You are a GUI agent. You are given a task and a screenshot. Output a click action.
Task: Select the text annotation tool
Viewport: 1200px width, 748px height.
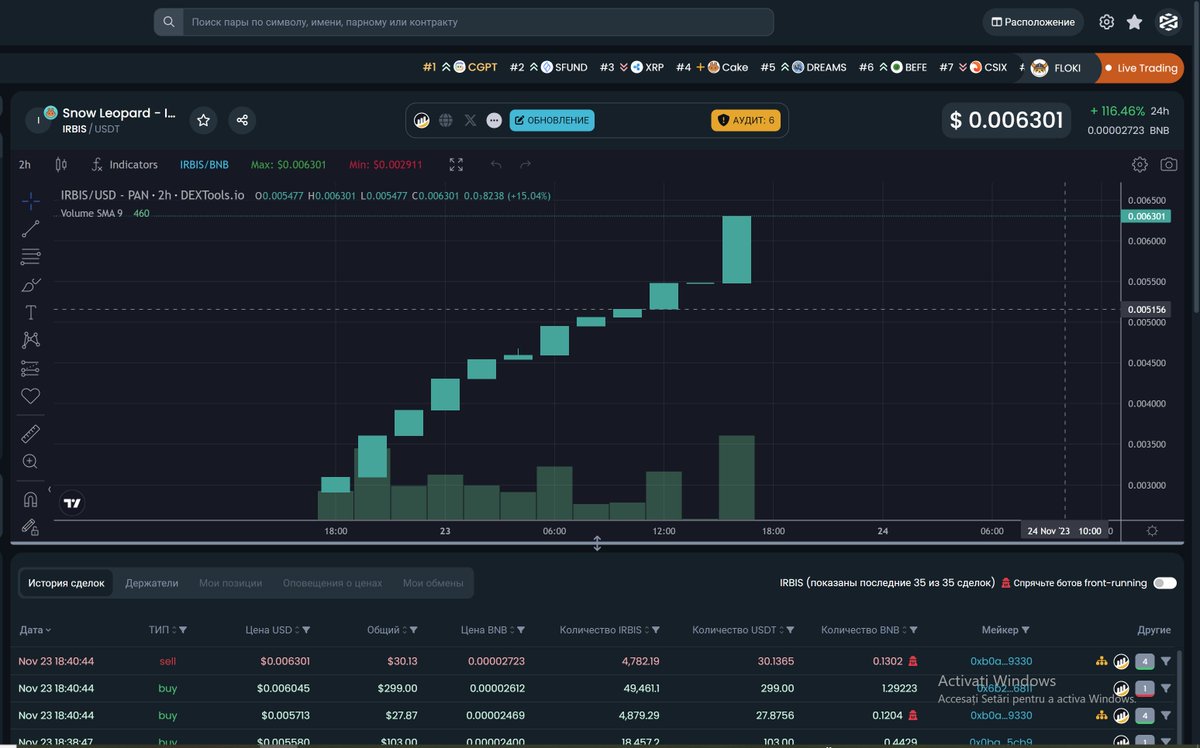[30, 313]
